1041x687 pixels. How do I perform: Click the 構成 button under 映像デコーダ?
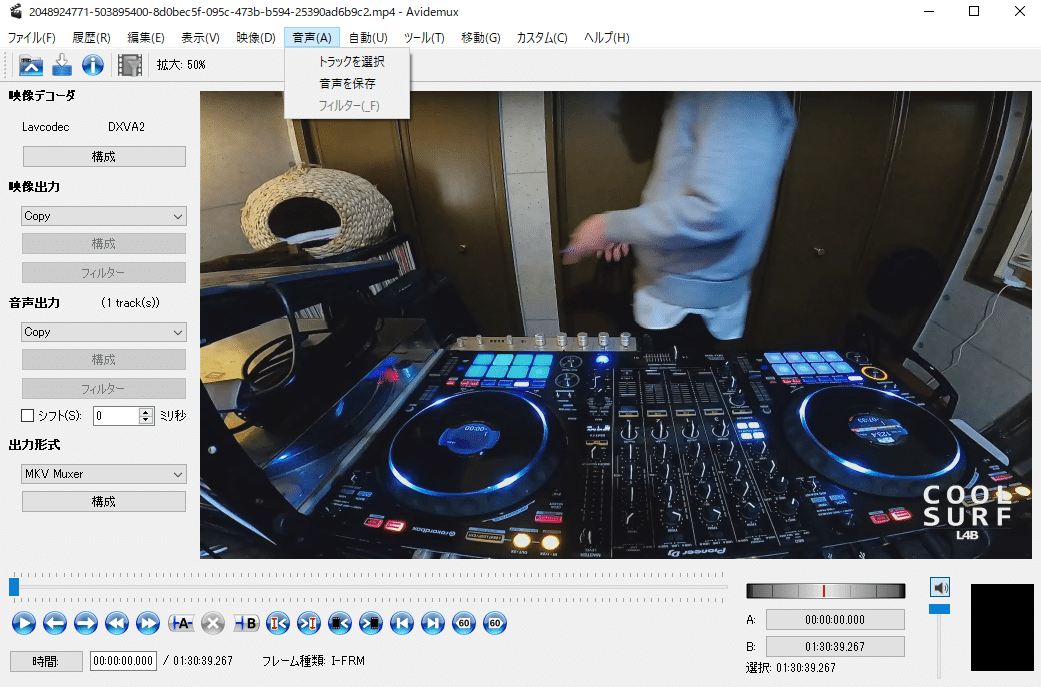pos(103,156)
